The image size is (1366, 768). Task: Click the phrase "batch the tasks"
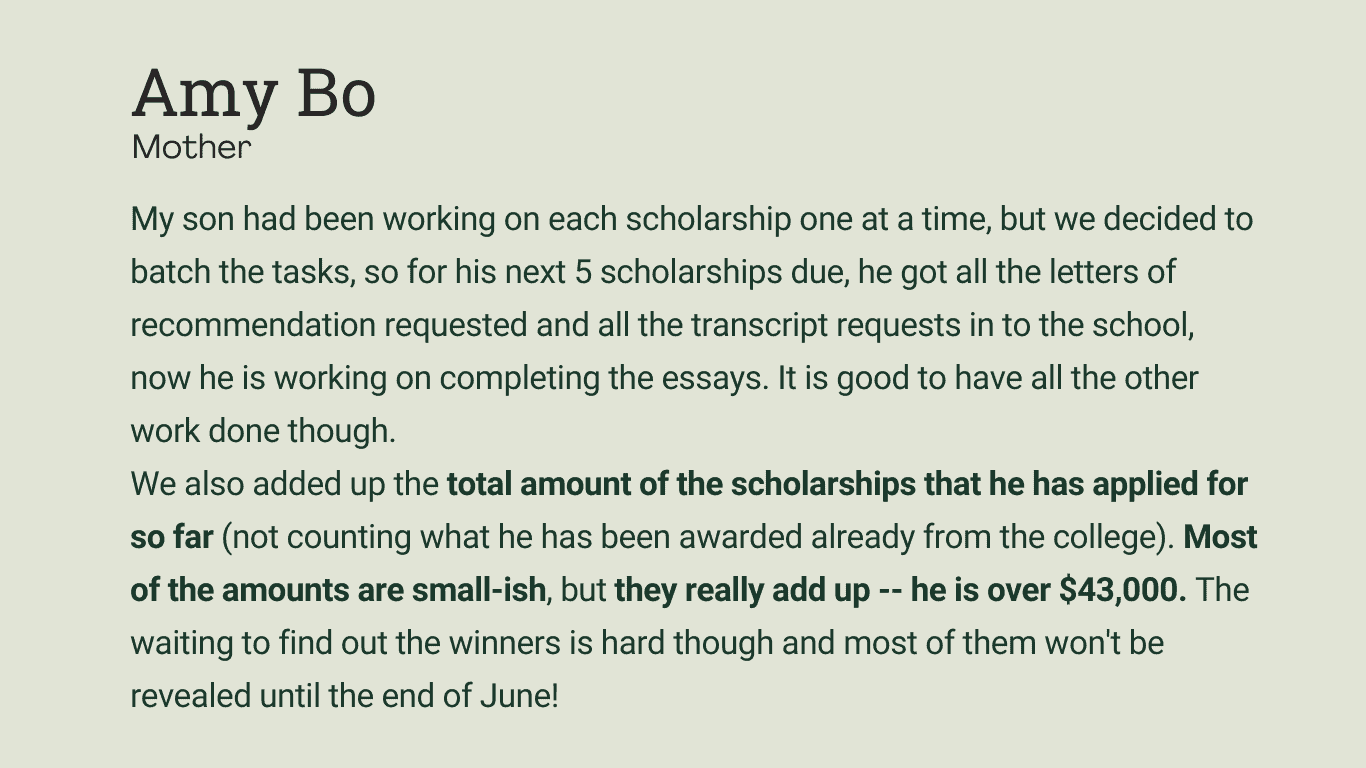tap(242, 272)
